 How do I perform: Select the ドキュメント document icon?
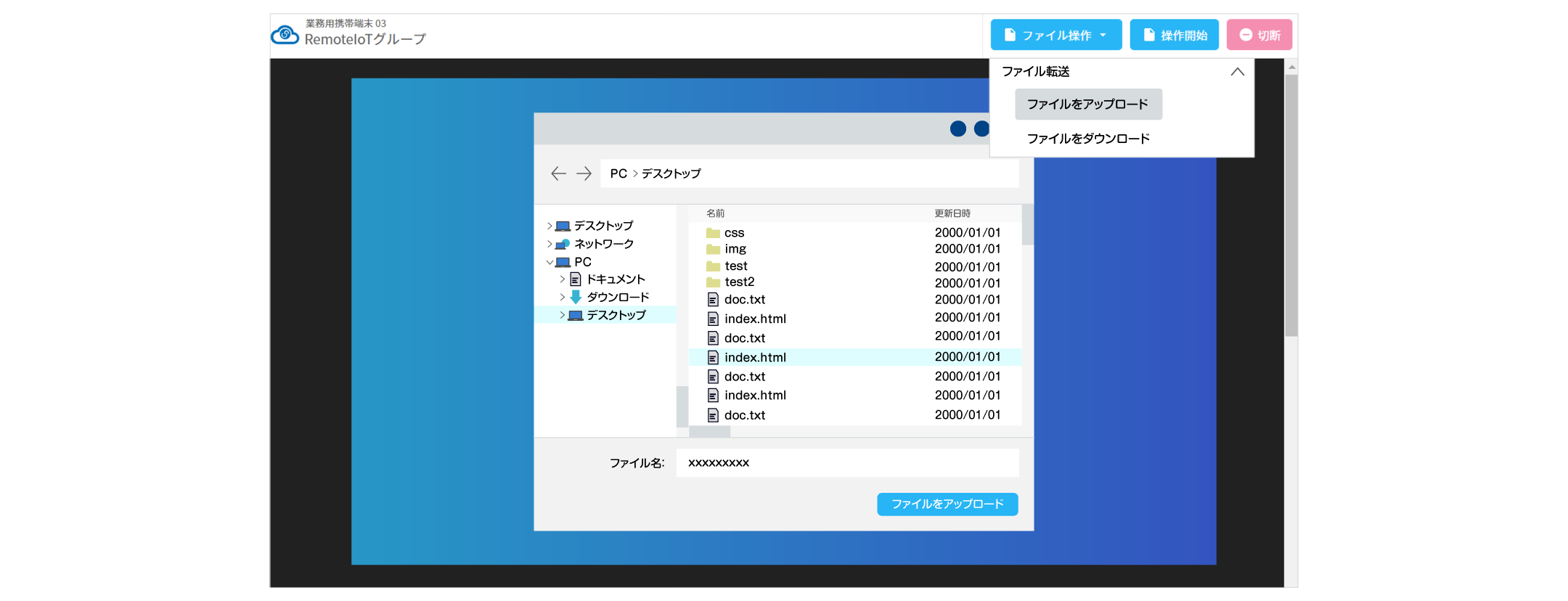click(576, 279)
